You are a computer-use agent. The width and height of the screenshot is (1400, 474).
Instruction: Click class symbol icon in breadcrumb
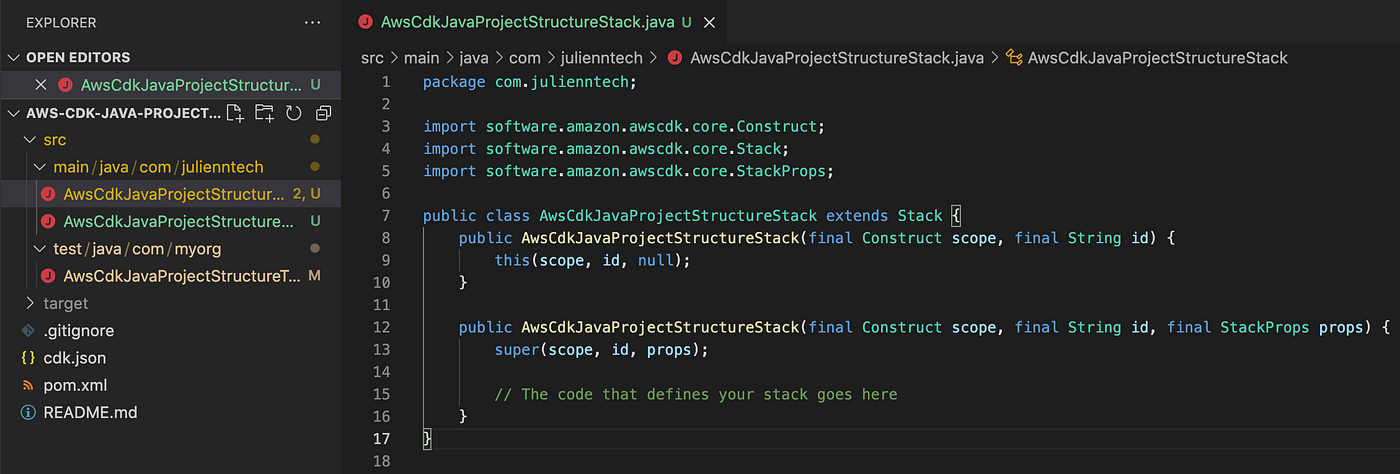click(1013, 58)
